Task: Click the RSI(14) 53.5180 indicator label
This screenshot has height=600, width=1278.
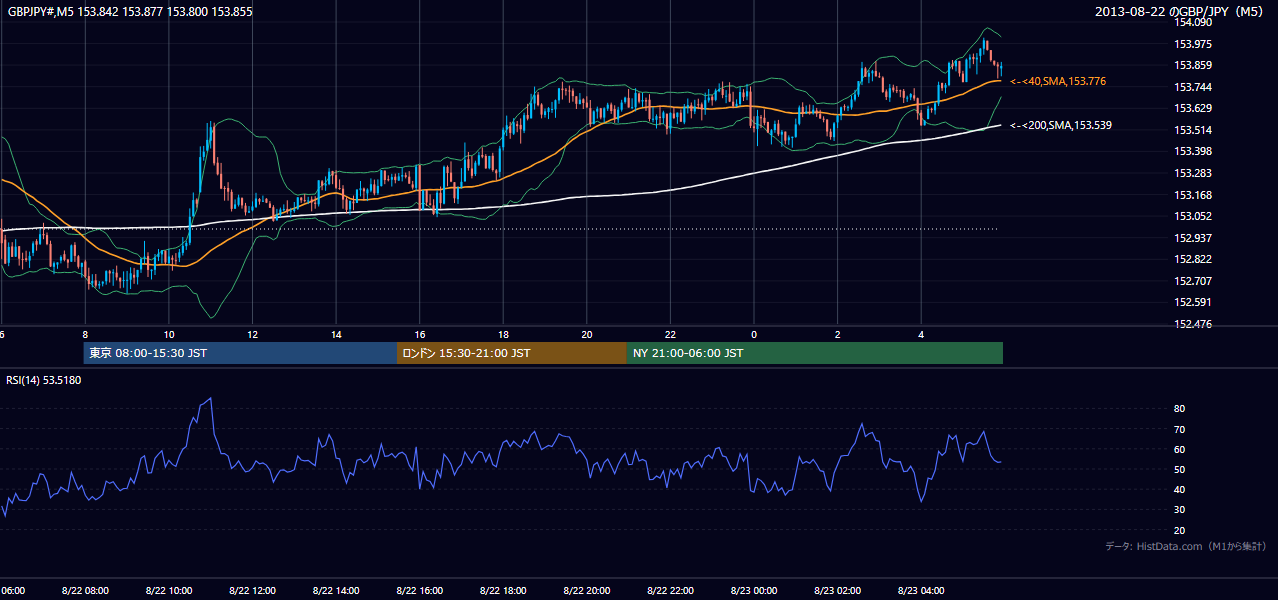Action: pyautogui.click(x=44, y=380)
